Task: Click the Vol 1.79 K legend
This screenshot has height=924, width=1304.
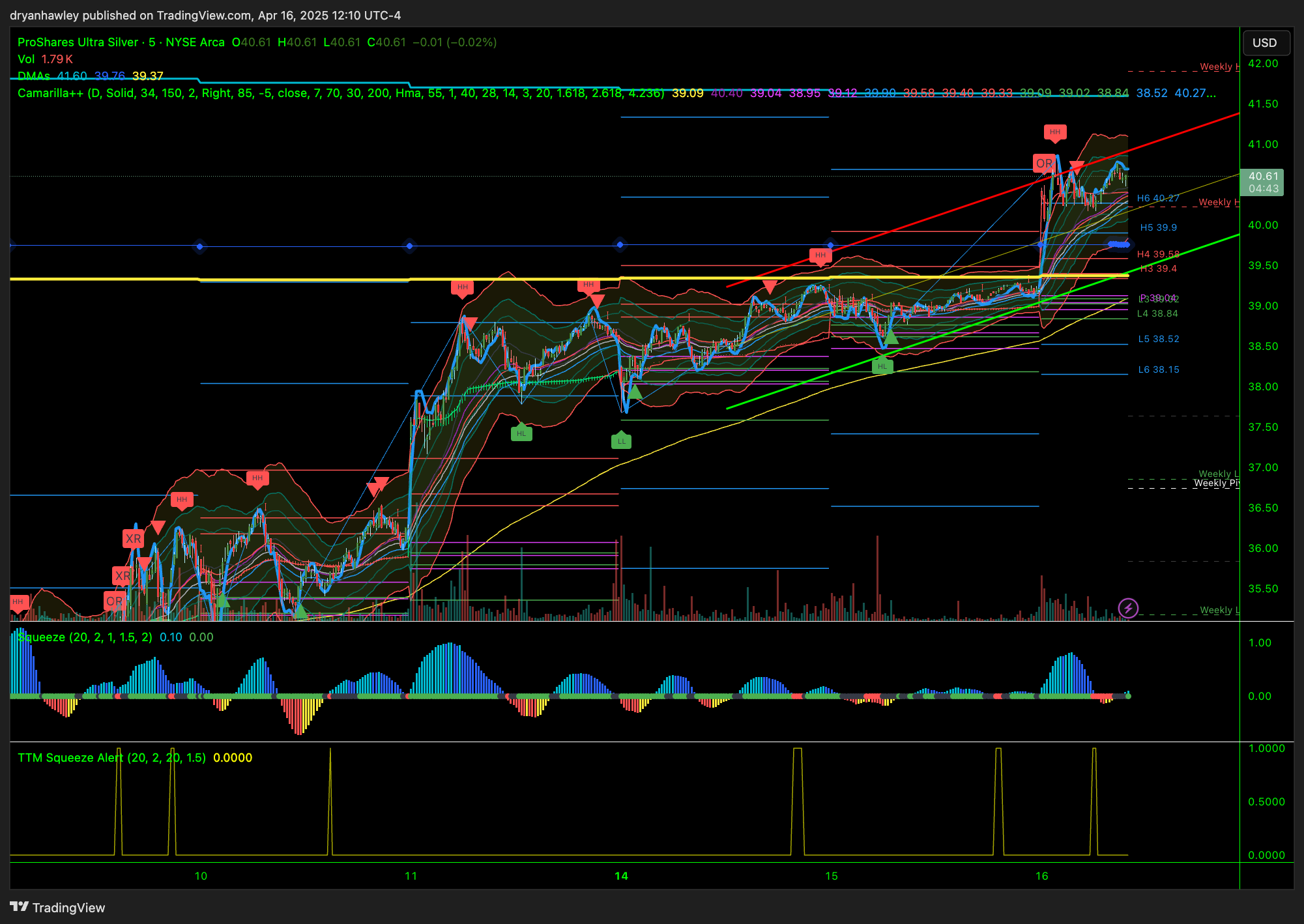Action: [x=45, y=59]
